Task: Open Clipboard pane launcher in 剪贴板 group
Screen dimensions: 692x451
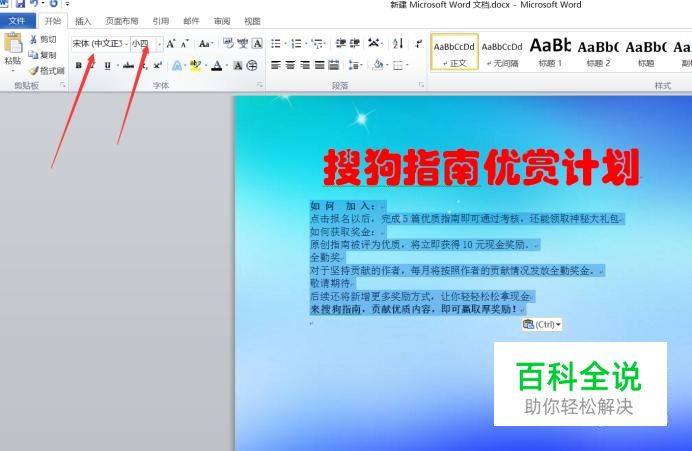Action: [x=63, y=85]
